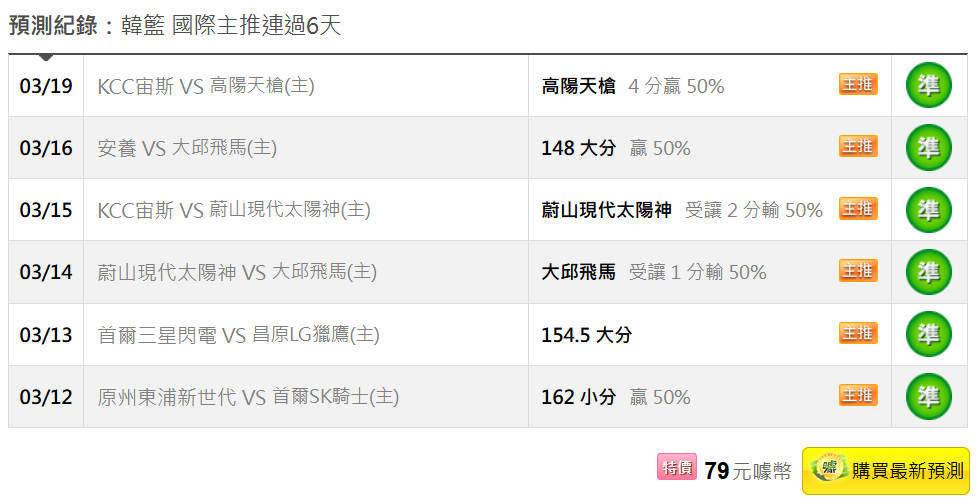Open the 安養 VS 大邱飛馬 matchup

click(x=187, y=149)
